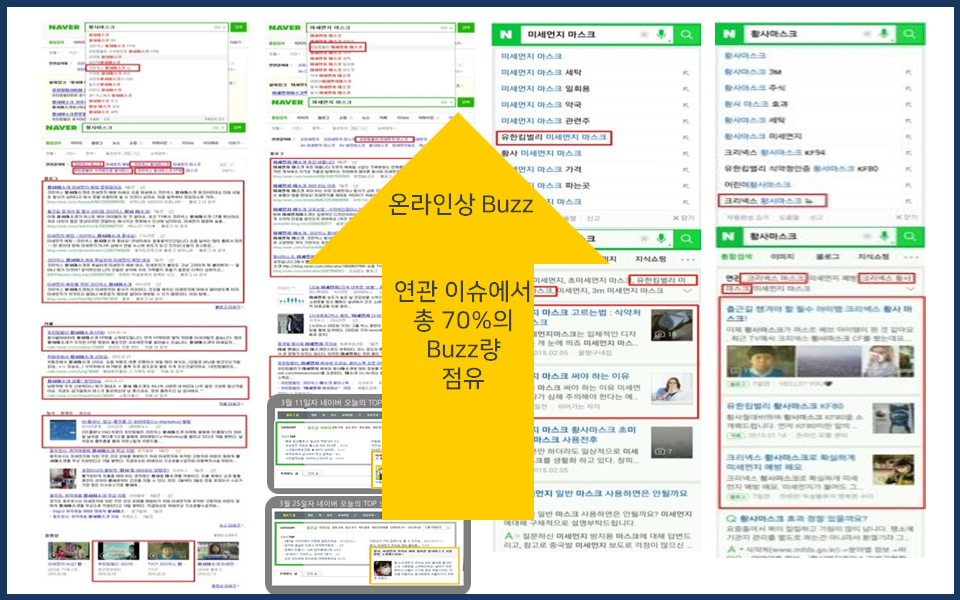Open thumbnail with 18 photo count

(x=672, y=325)
